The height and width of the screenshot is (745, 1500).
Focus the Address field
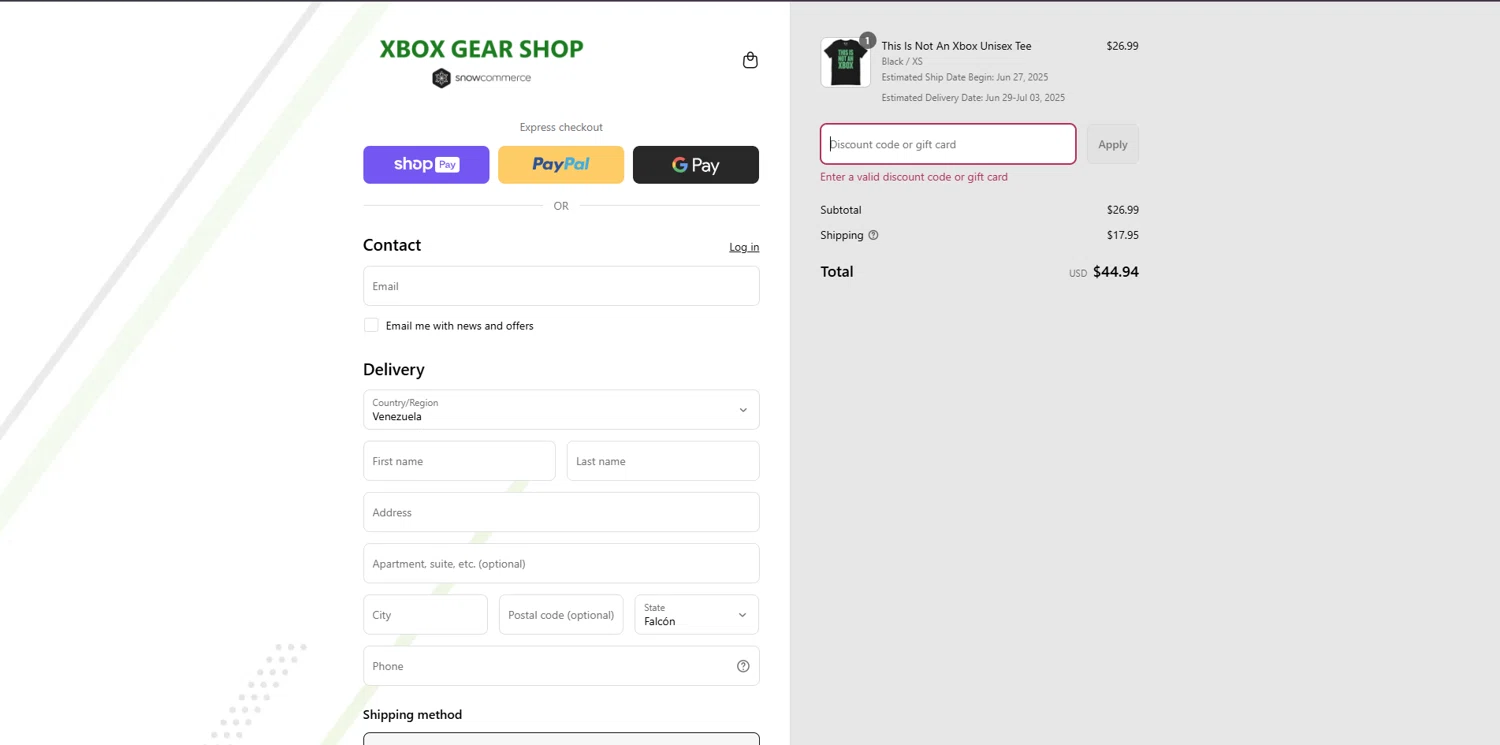point(561,512)
